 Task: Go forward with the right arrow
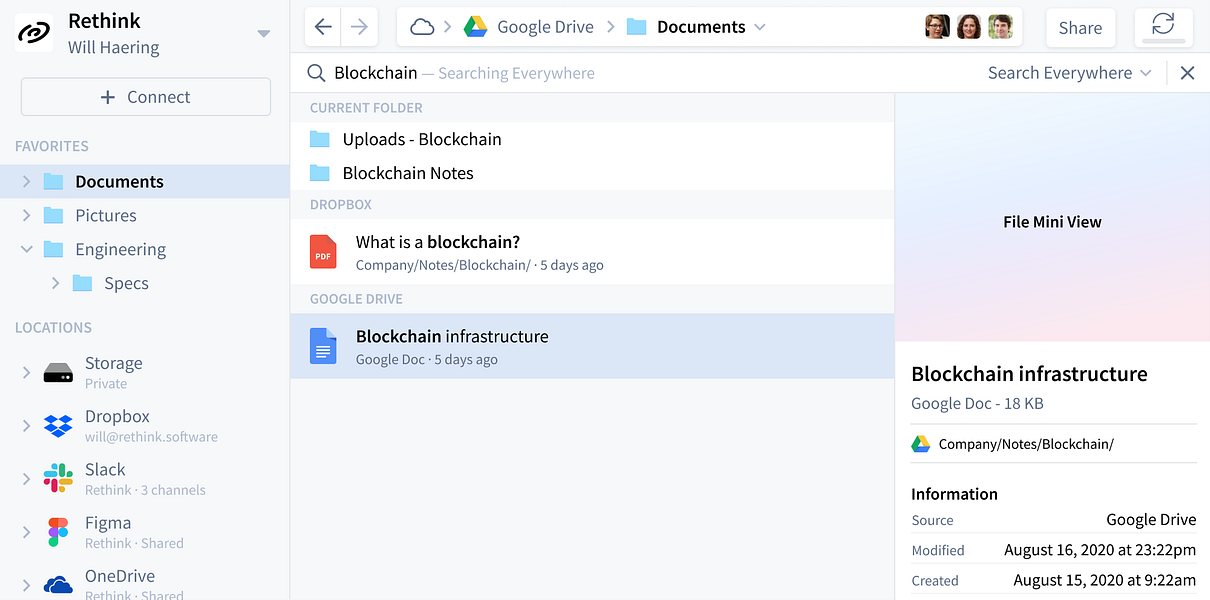point(359,27)
